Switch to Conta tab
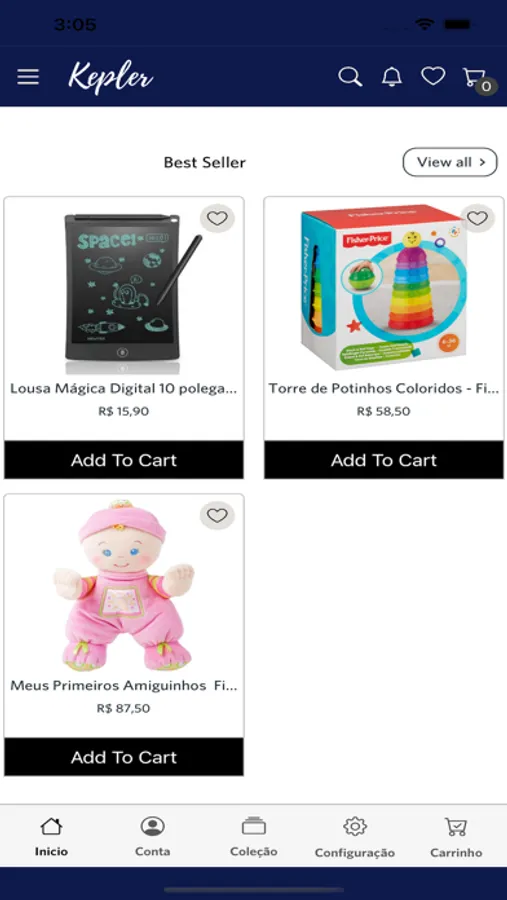Screen dimensions: 507x900 point(152,837)
